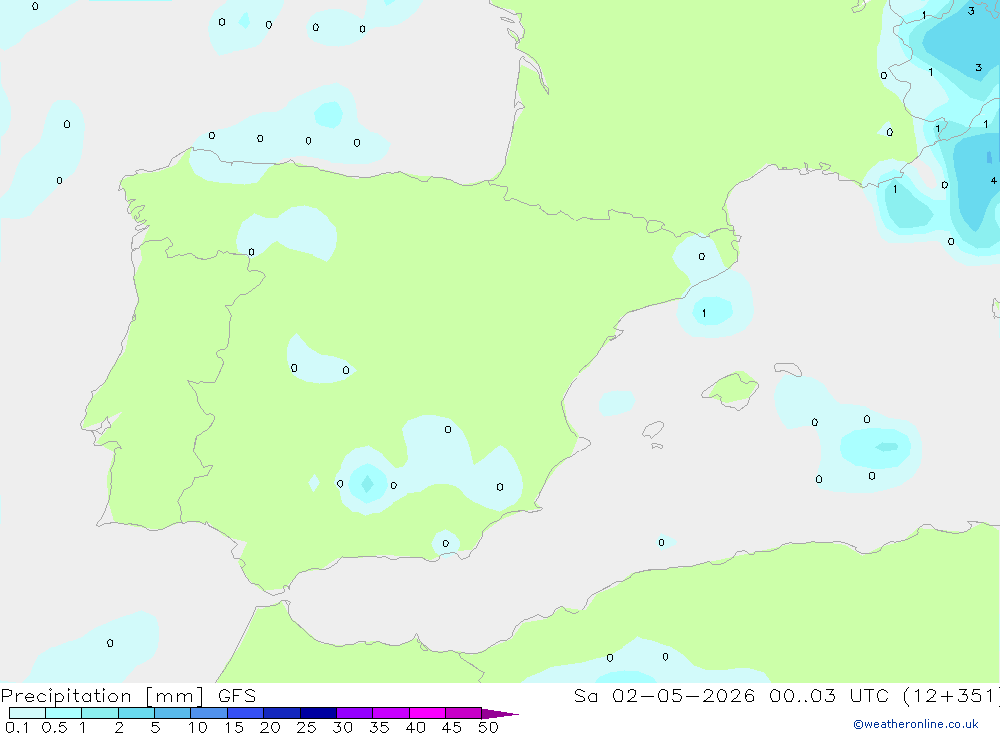The width and height of the screenshot is (1000, 733).
Task: Click the '0.1' legend scale label
Action: tap(17, 727)
